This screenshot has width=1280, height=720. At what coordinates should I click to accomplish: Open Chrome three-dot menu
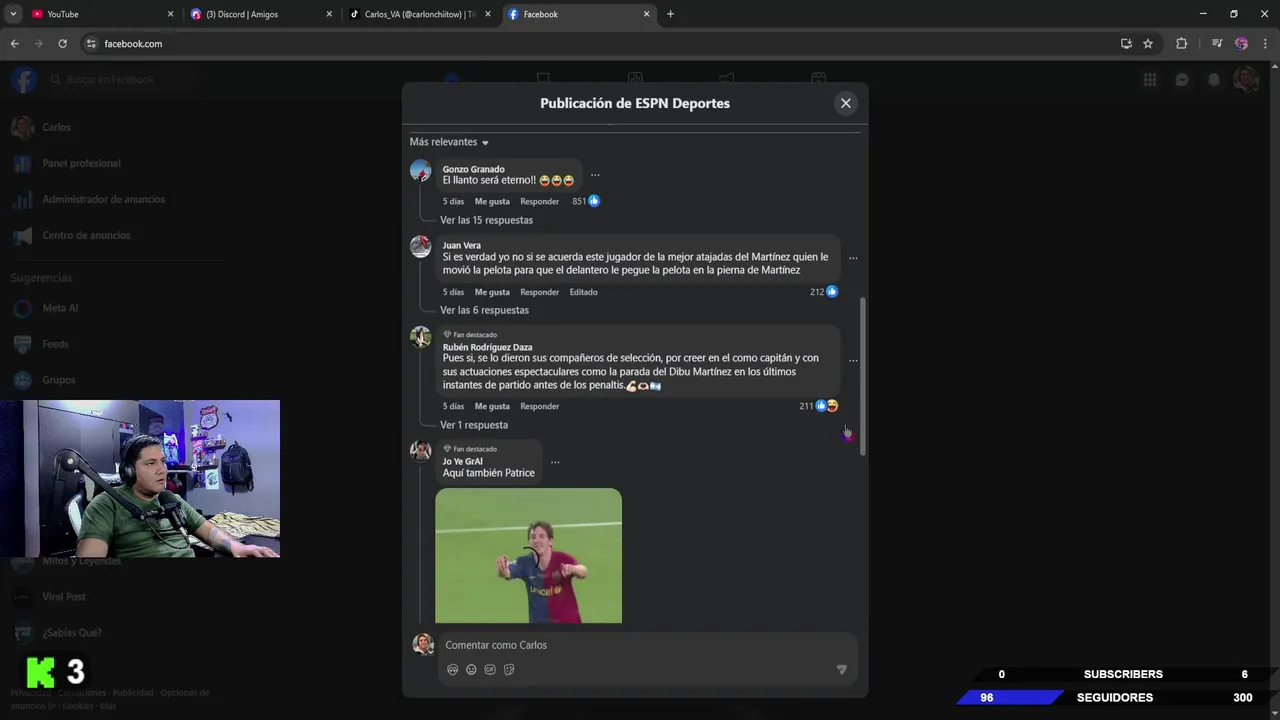point(1265,44)
